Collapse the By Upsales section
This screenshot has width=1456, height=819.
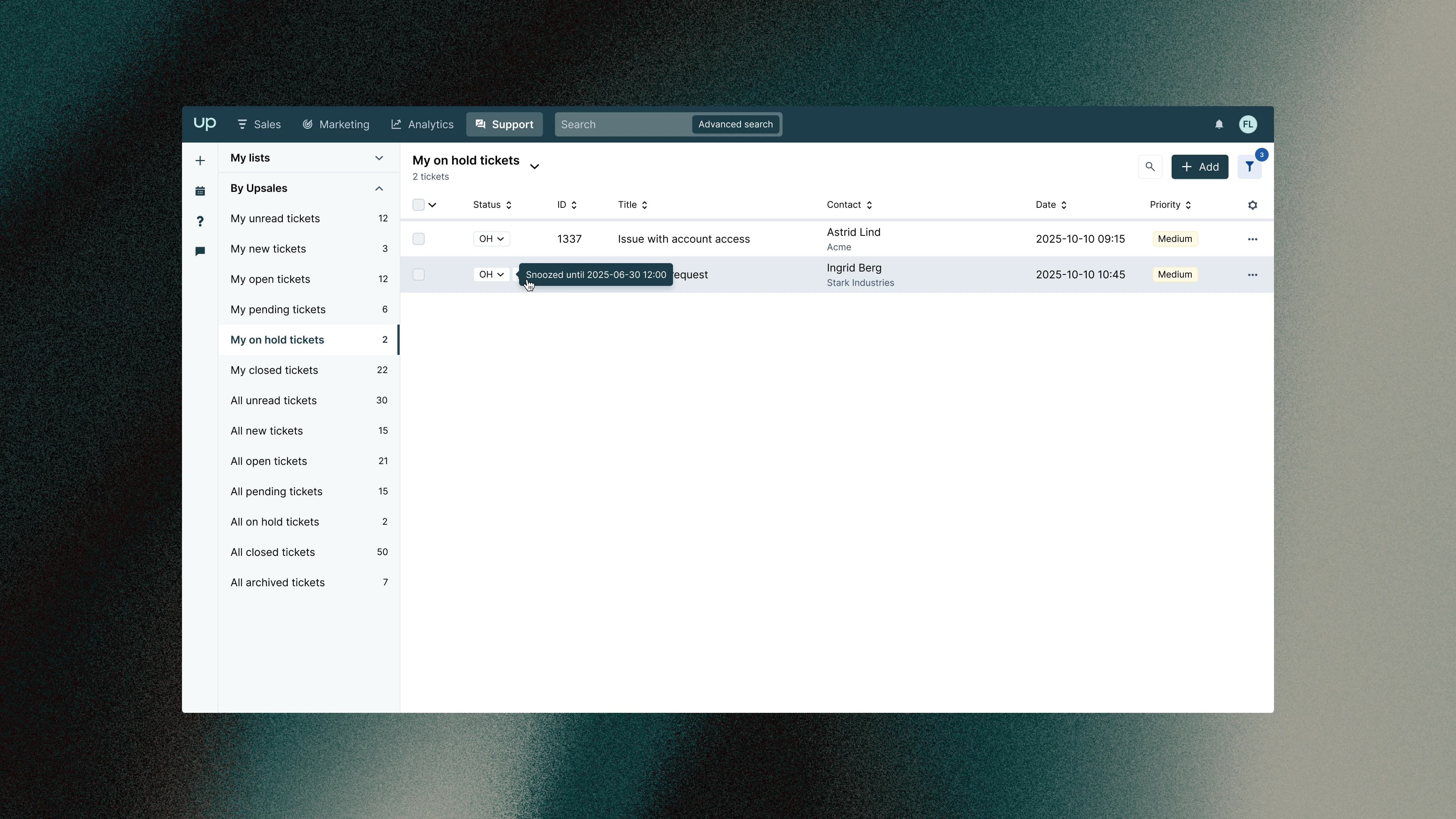379,188
